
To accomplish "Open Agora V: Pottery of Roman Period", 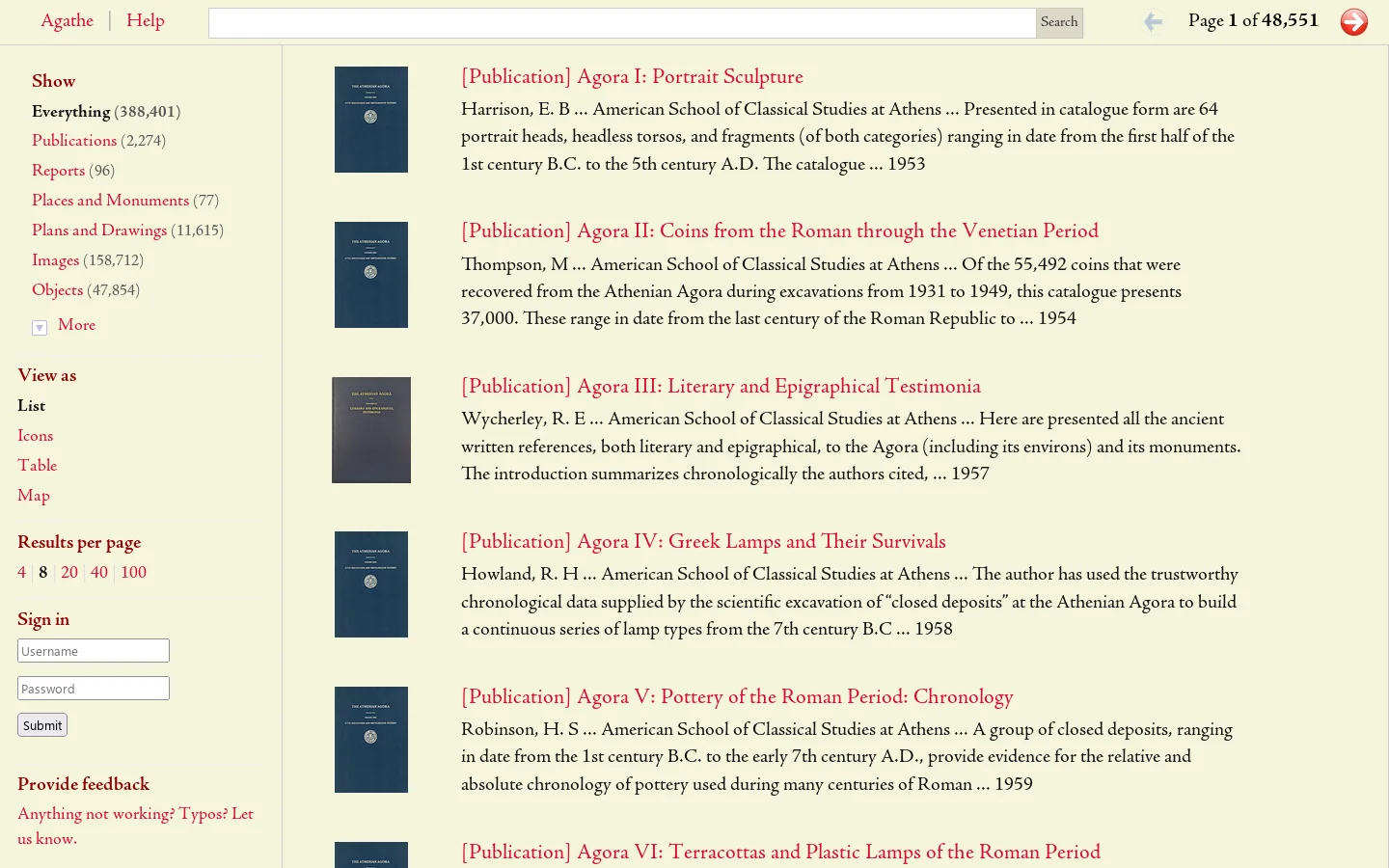I will coord(737,697).
